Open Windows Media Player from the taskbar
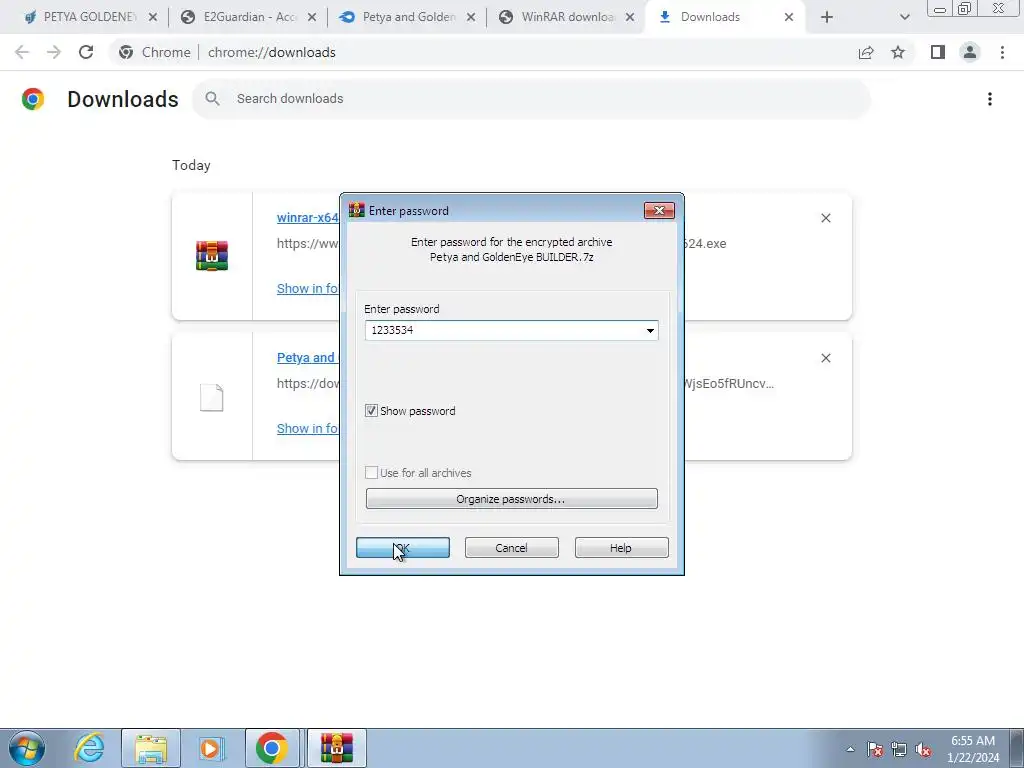1024x768 pixels. coord(210,748)
